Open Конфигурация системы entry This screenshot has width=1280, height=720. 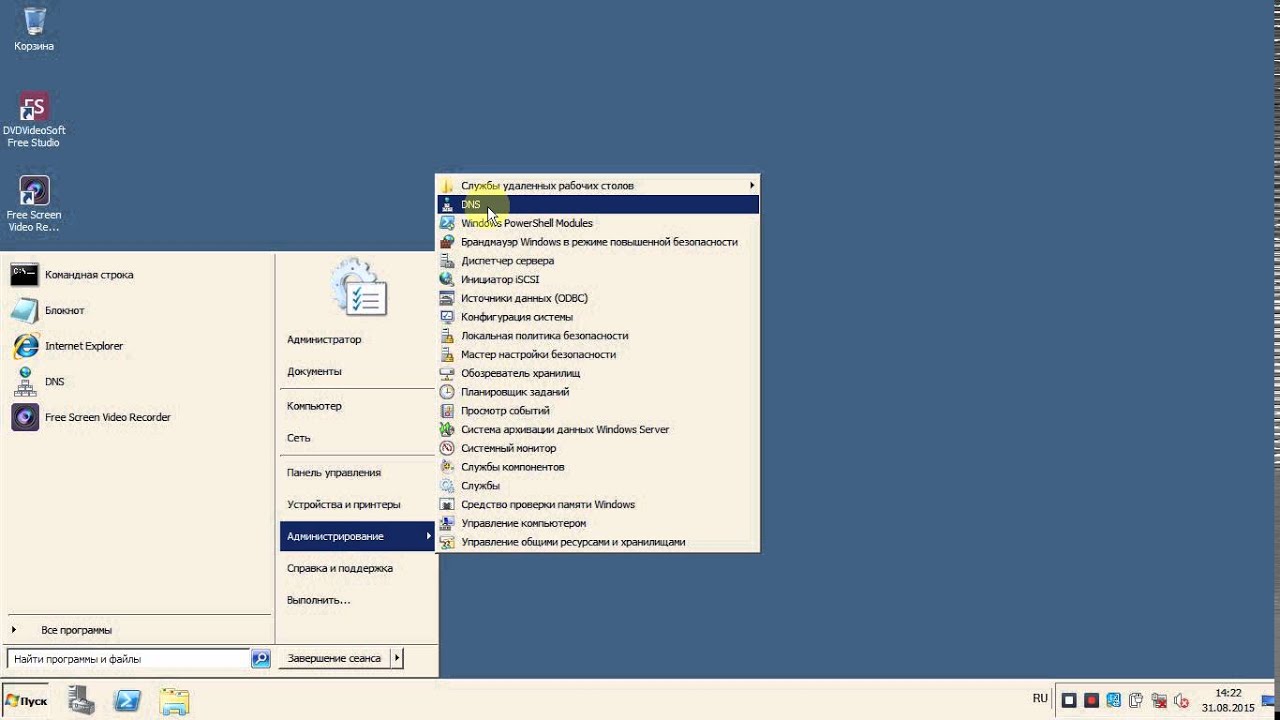click(x=598, y=317)
